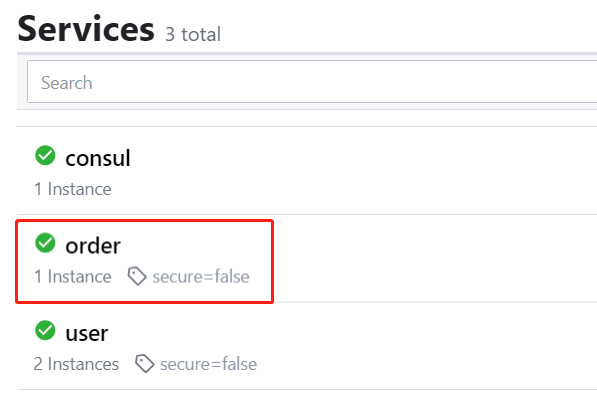Click the green health check icon beside user
Screen dimensions: 597x396
coord(45,331)
